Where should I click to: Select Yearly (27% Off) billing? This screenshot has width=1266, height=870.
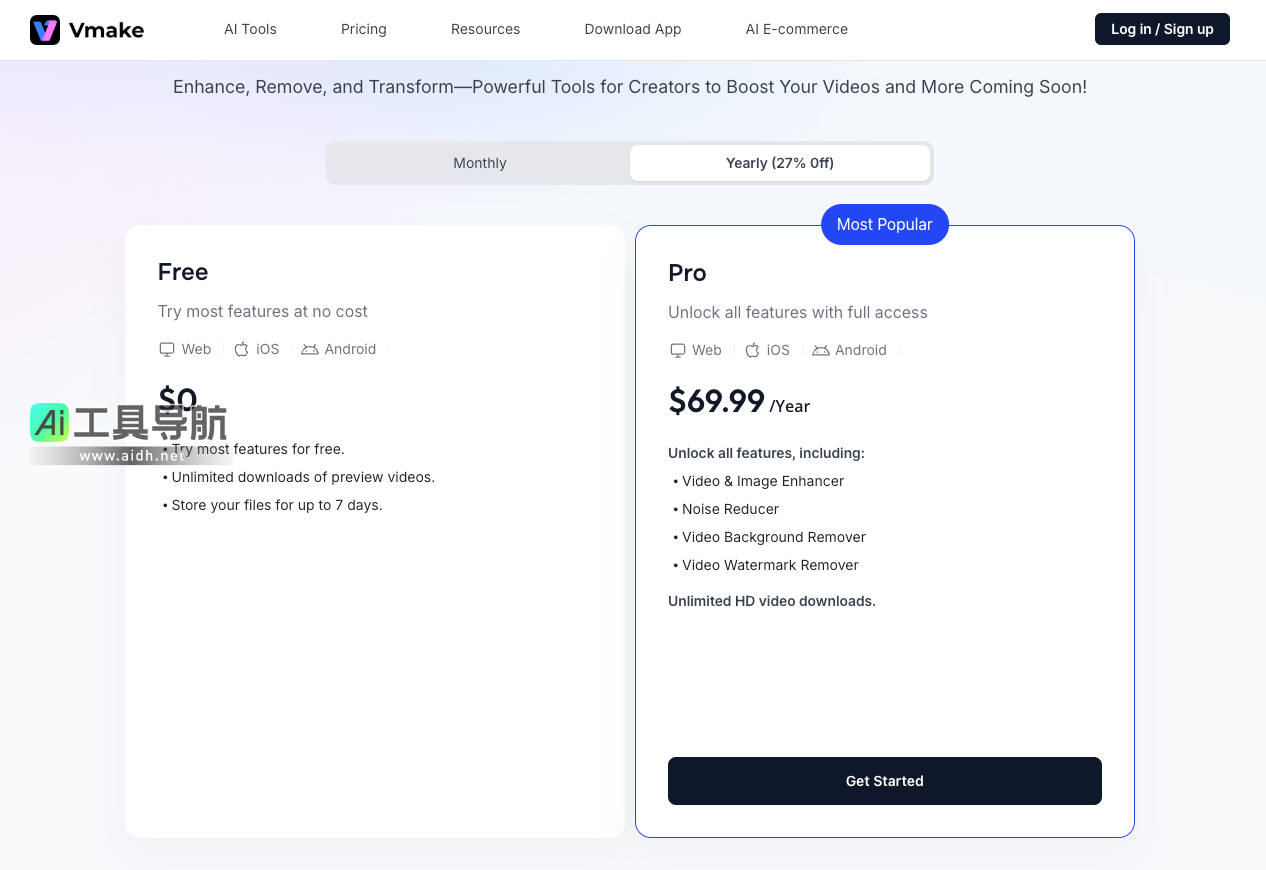(780, 163)
